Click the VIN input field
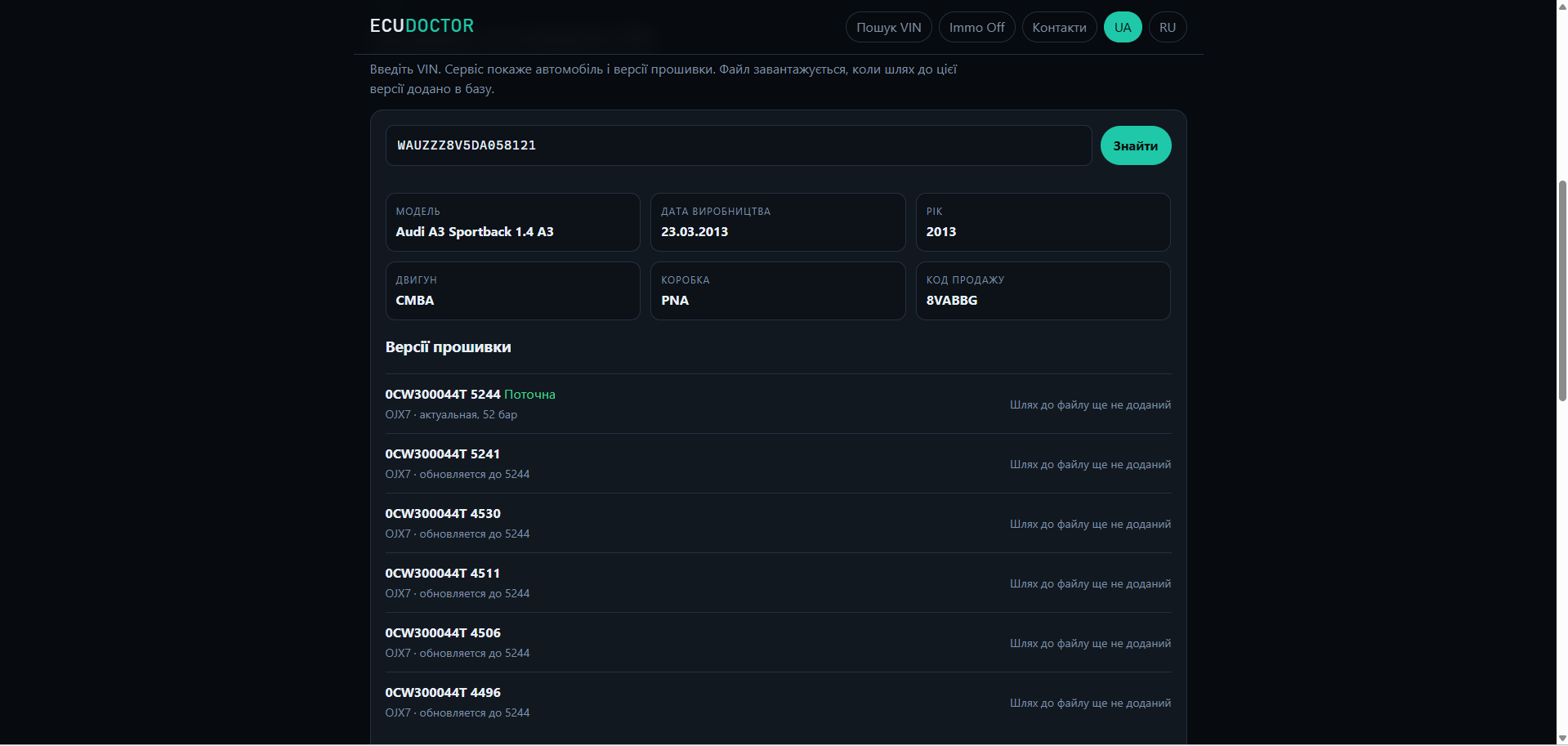This screenshot has width=1568, height=746. [739, 145]
